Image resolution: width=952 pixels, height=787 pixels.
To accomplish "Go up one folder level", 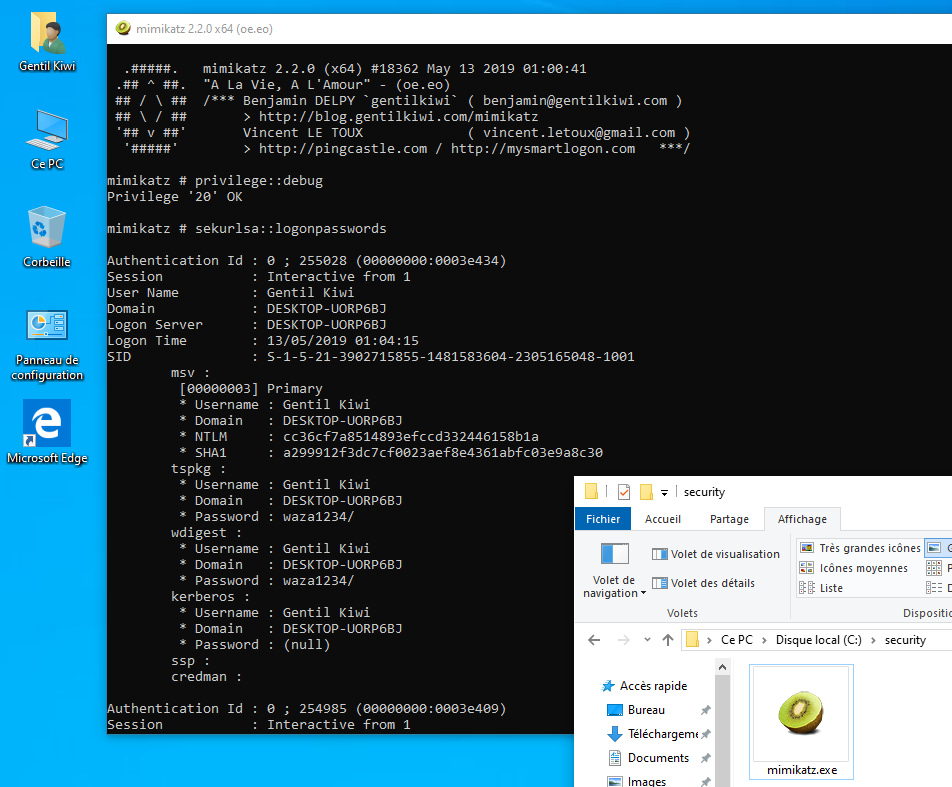I will click(668, 639).
